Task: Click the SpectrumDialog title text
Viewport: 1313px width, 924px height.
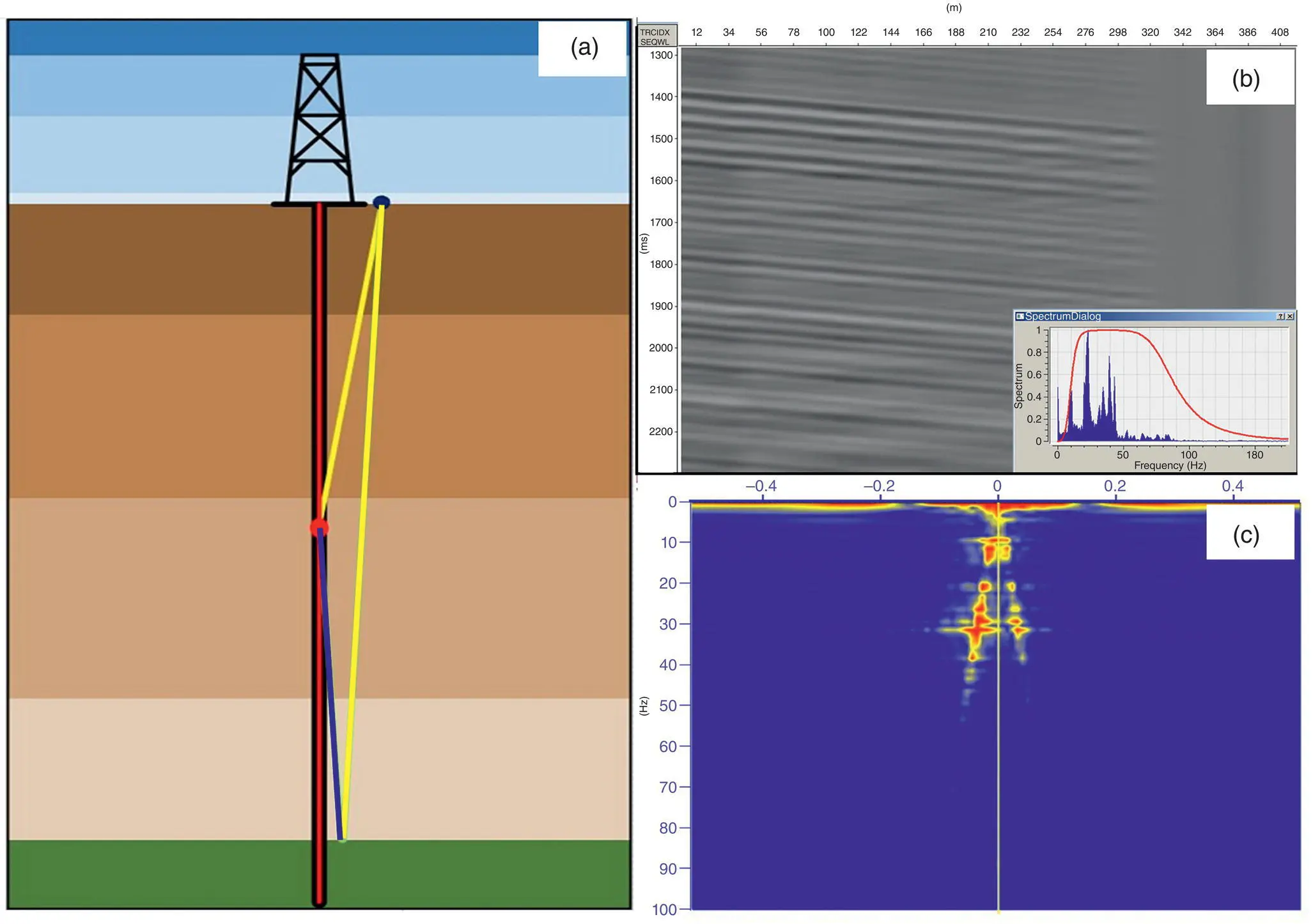Action: pos(1063,316)
